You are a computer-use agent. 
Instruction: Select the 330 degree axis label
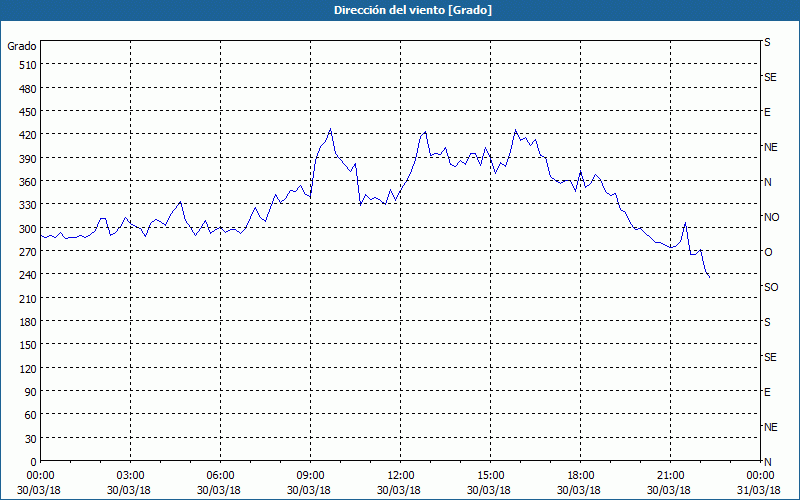coord(28,205)
